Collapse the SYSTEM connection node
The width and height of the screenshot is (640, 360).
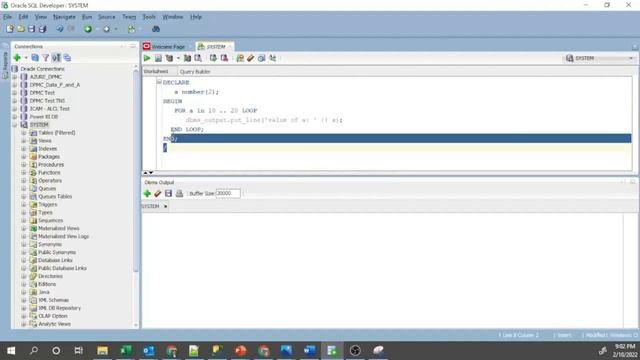click(x=15, y=124)
